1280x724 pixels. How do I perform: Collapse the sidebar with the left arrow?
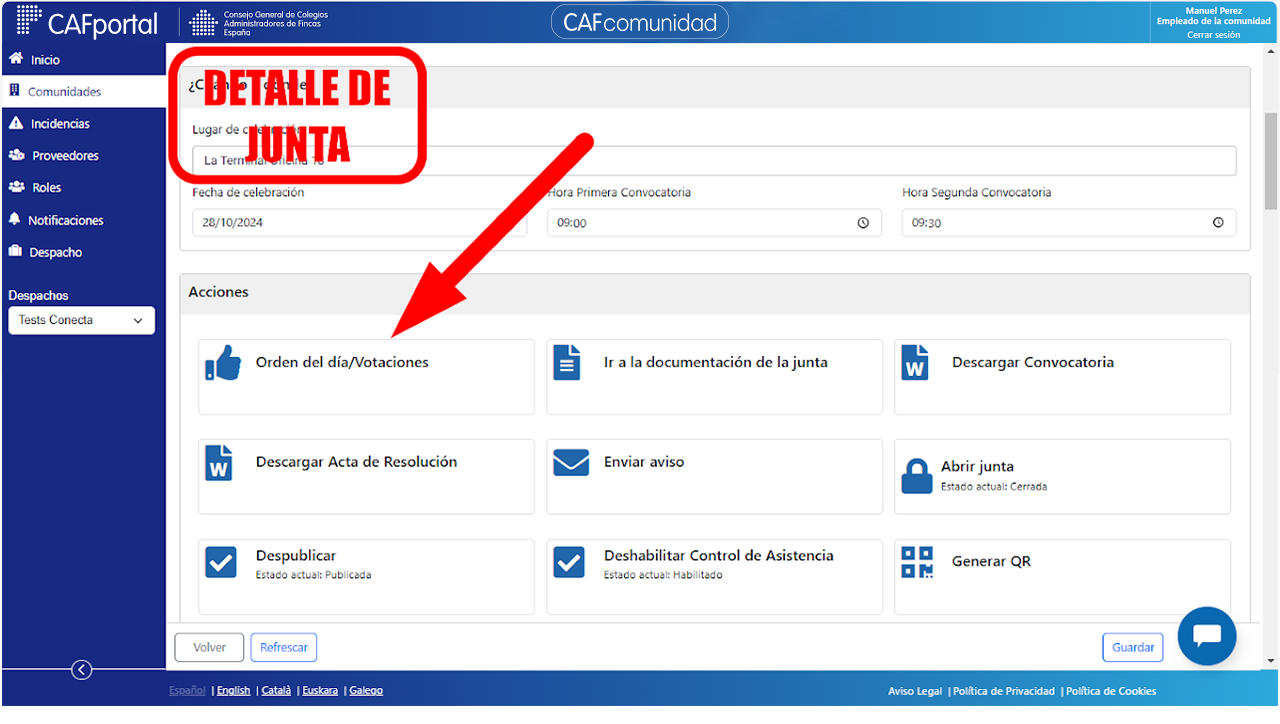(x=82, y=670)
